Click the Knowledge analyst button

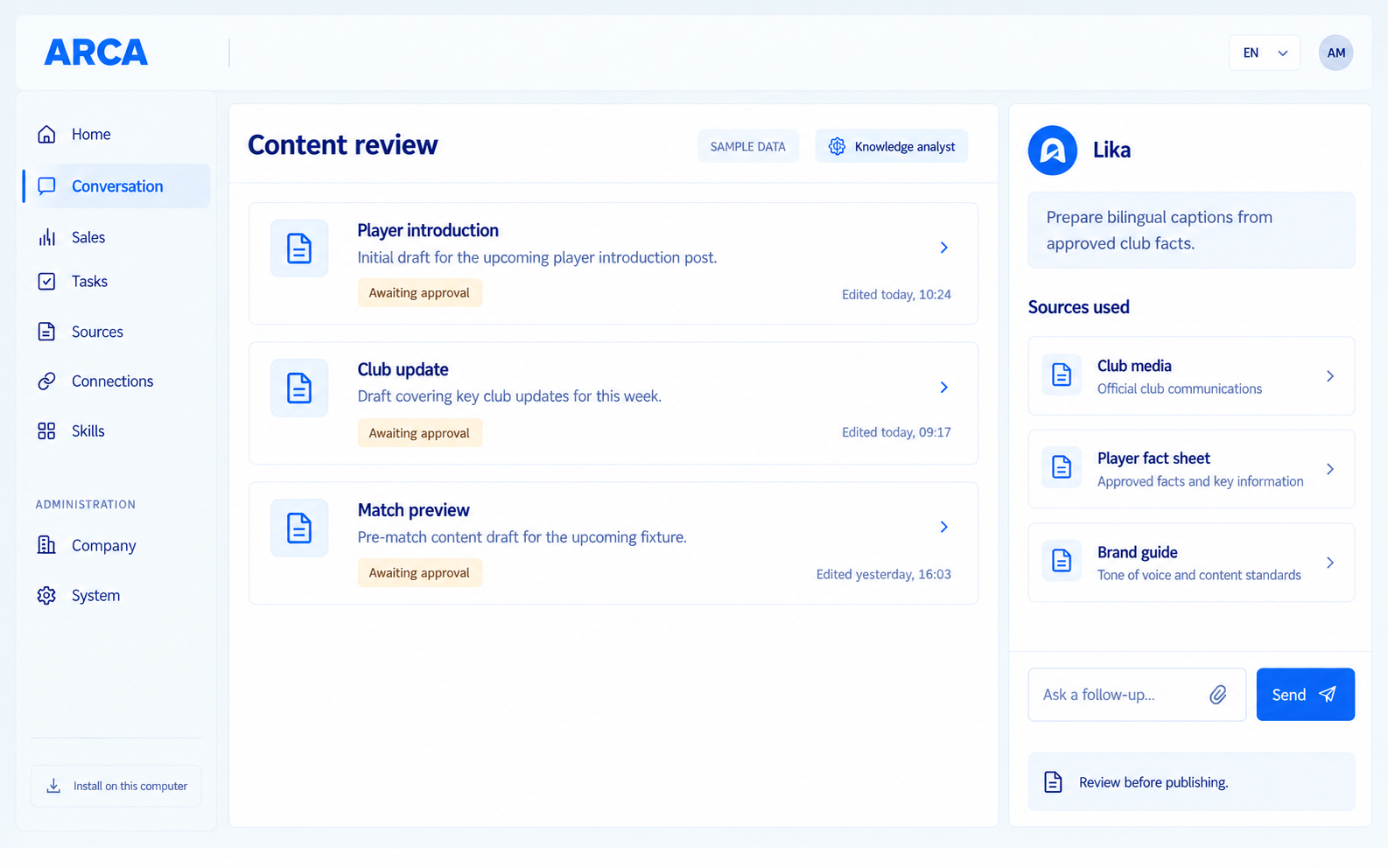tap(891, 146)
